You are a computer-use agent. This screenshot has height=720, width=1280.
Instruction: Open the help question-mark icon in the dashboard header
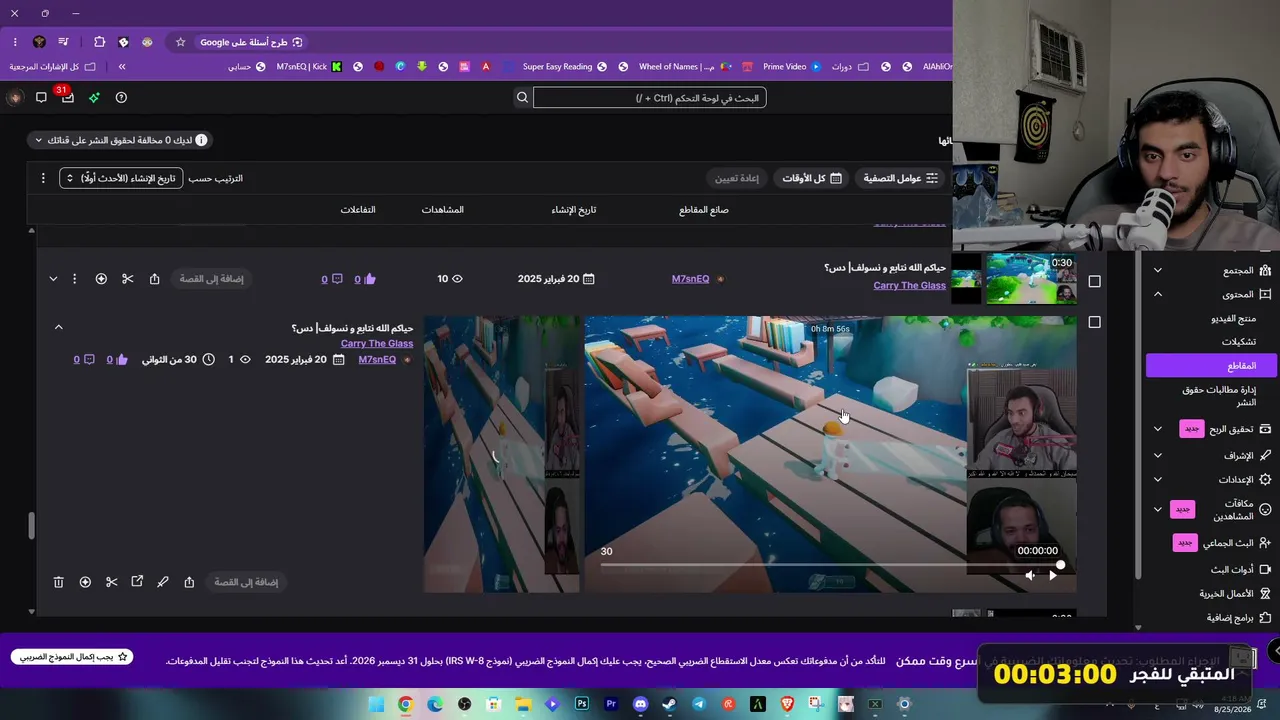coord(121,97)
